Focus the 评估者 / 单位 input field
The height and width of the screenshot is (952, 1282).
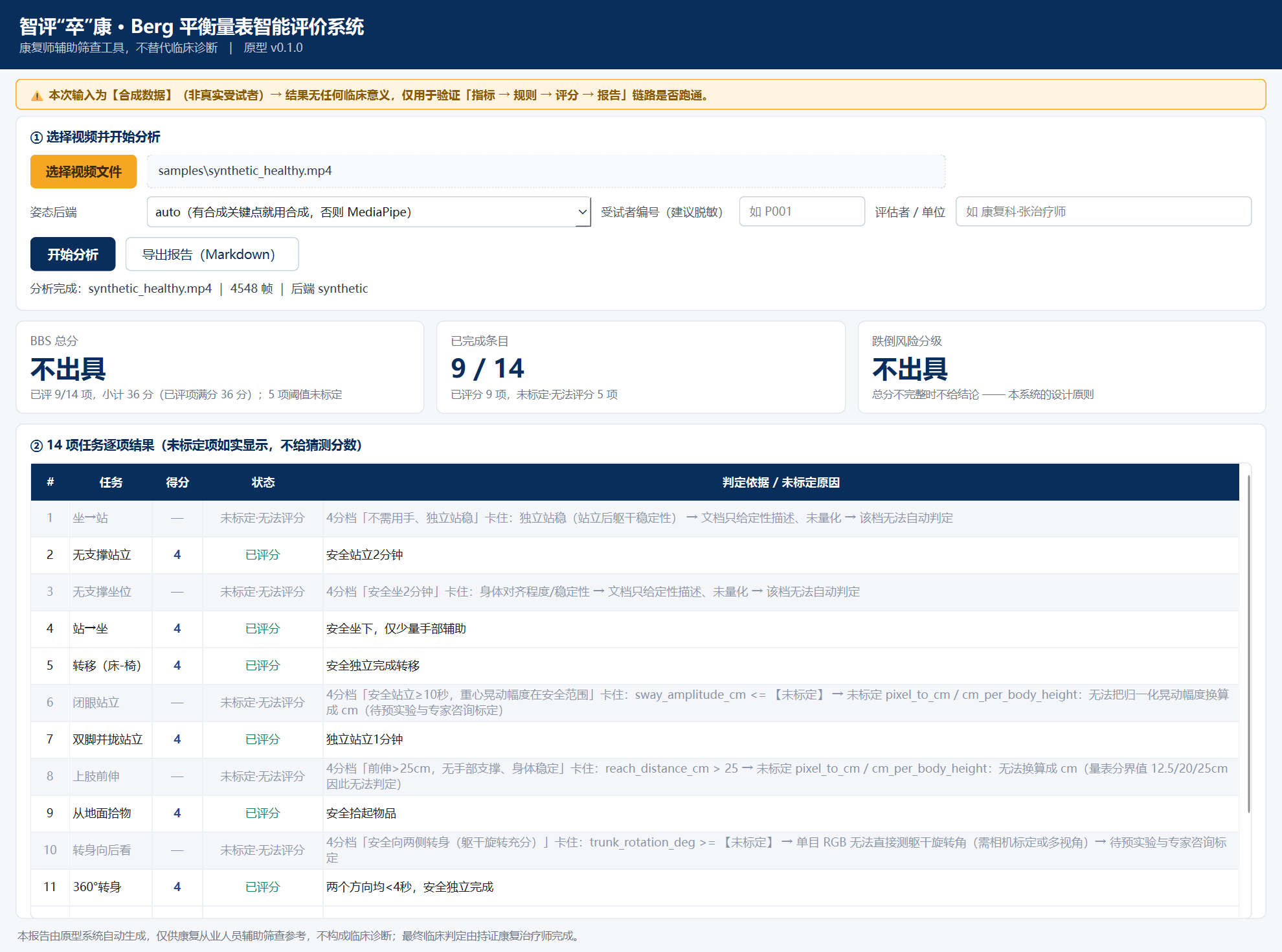[1103, 211]
